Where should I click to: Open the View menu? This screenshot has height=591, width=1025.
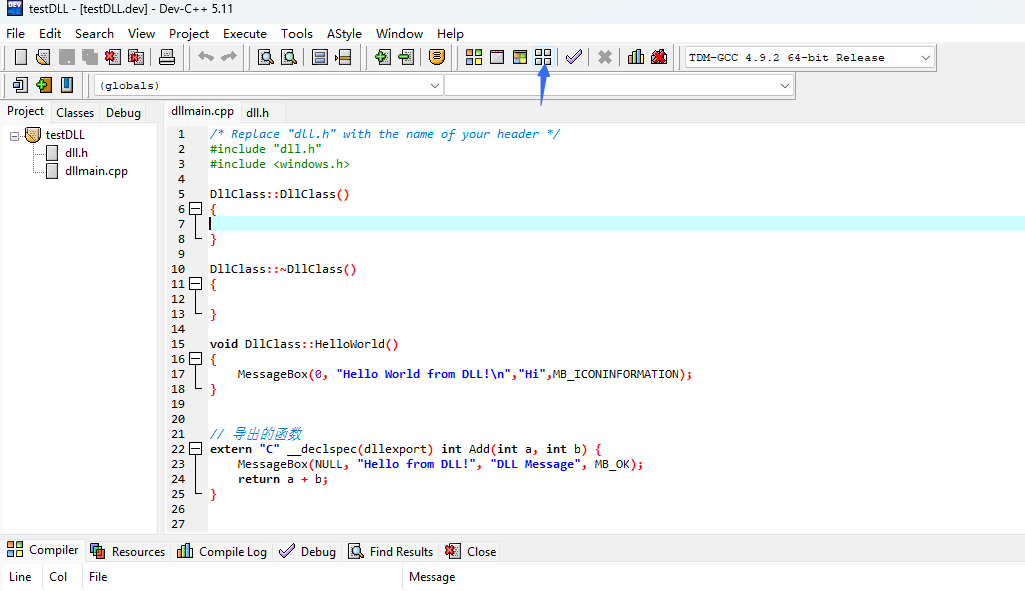pyautogui.click(x=141, y=33)
